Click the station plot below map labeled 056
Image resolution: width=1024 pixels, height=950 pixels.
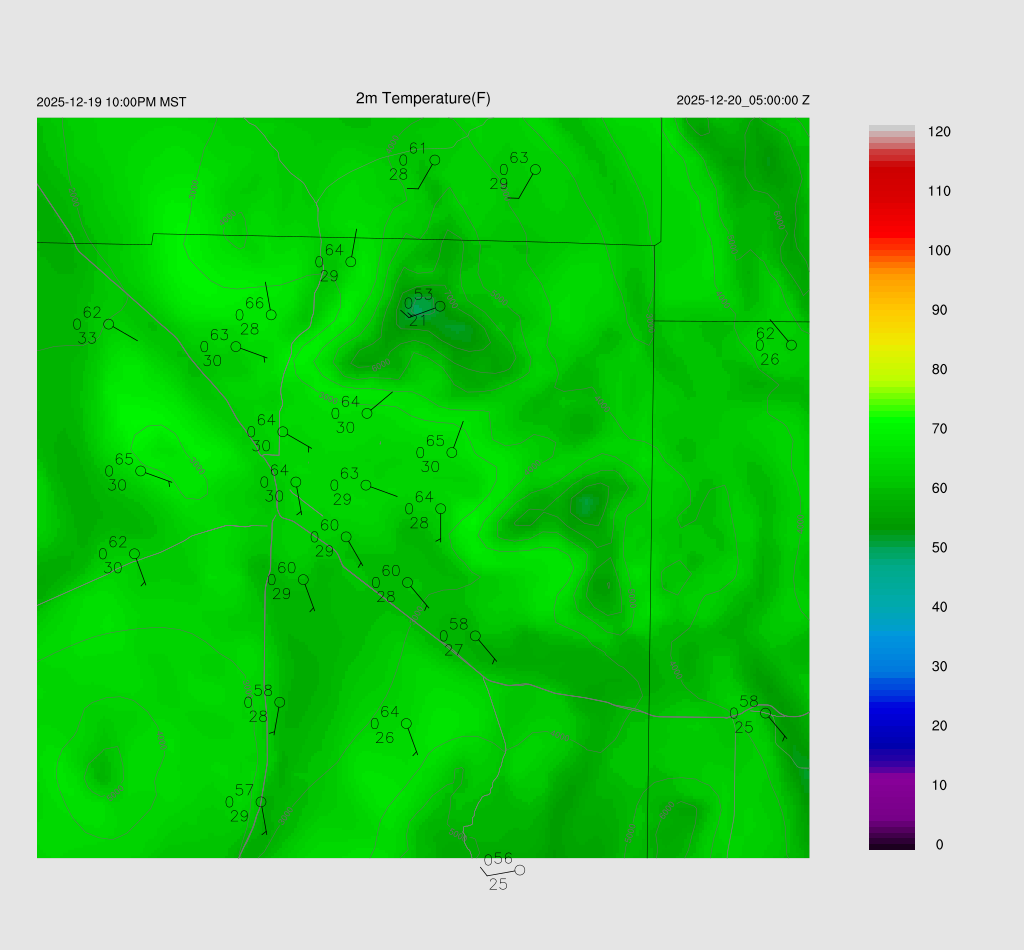(519, 870)
